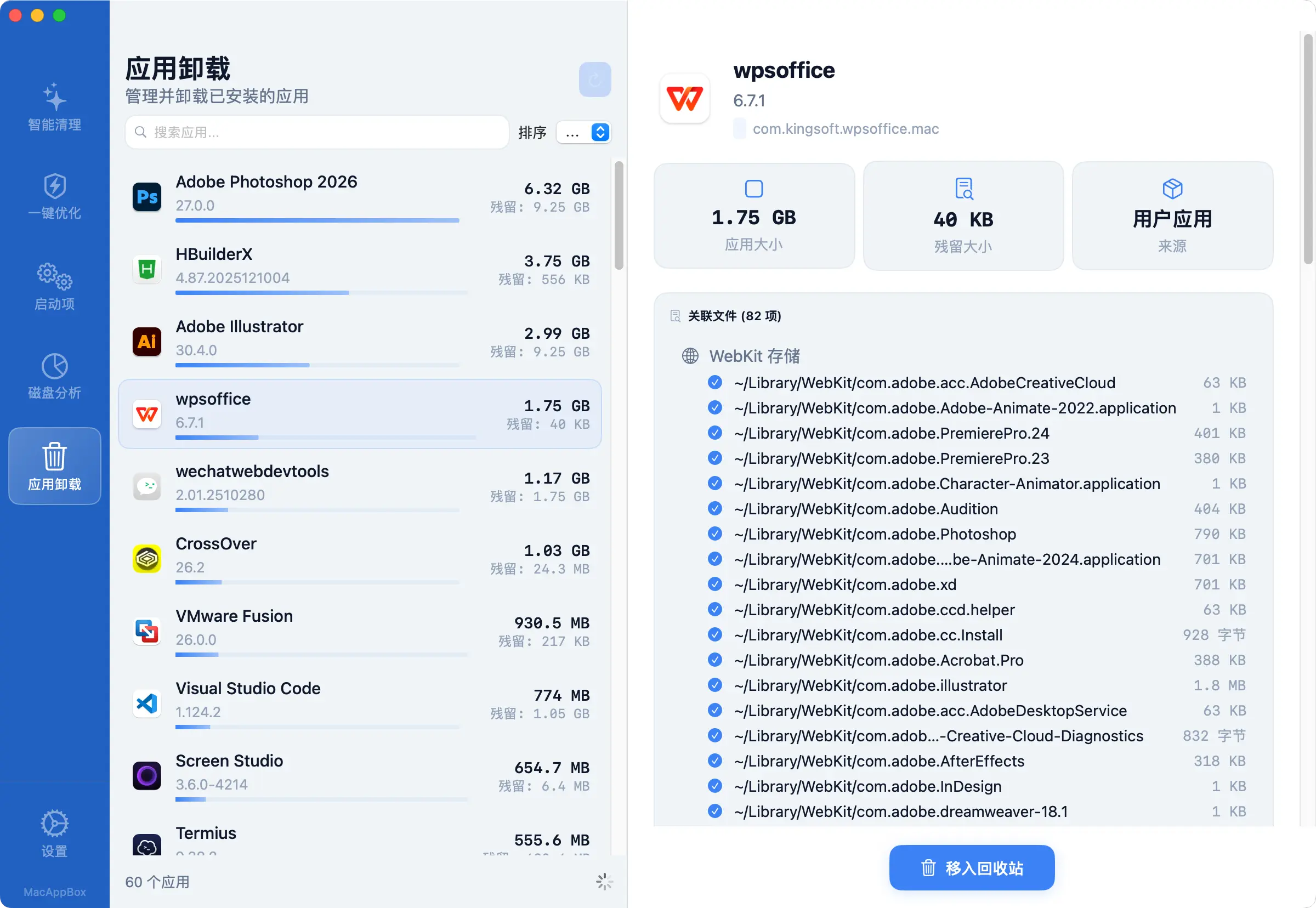Viewport: 1316px width, 908px height.
Task: Click the Visual Studio Code app icon
Action: pos(147,703)
